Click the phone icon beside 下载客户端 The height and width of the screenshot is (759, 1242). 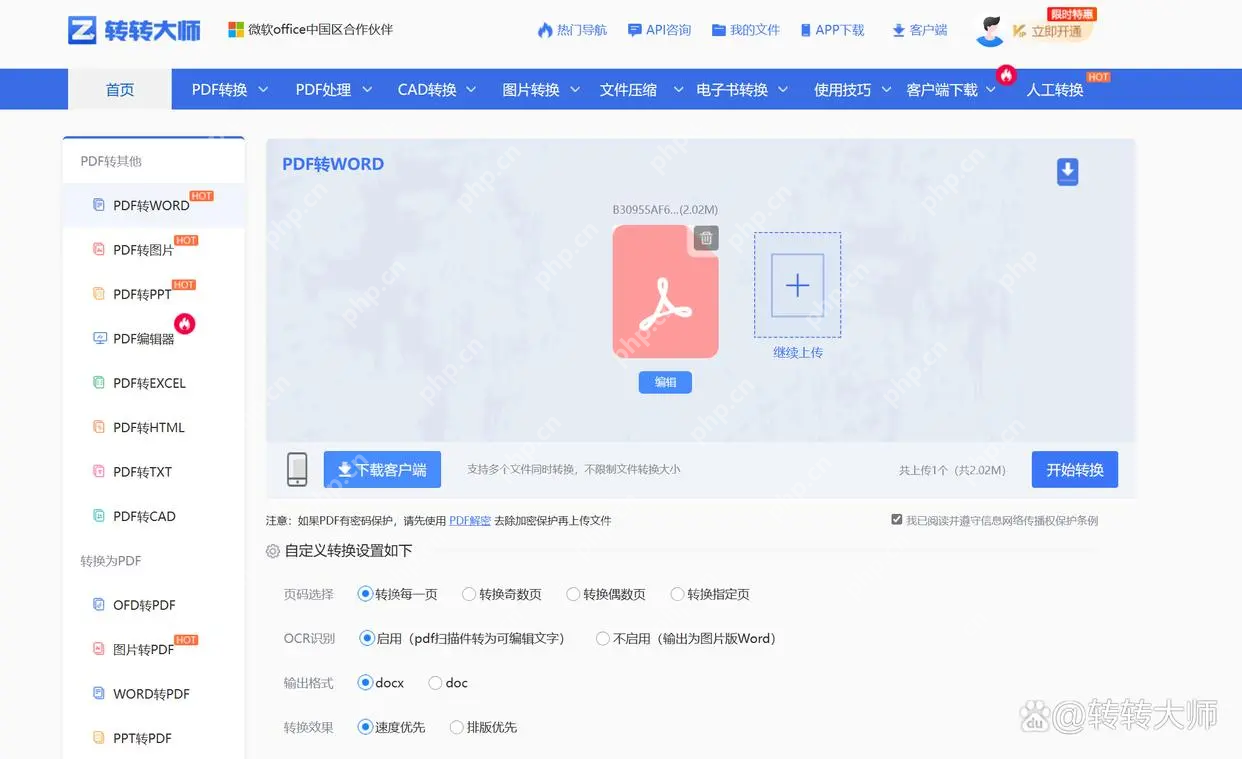click(x=297, y=469)
